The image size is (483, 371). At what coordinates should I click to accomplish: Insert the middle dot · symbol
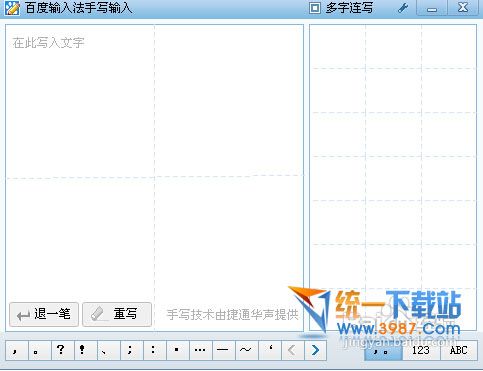[178, 350]
